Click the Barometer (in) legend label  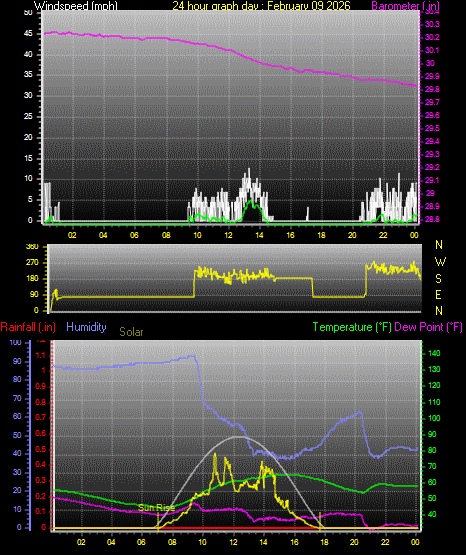(405, 6)
